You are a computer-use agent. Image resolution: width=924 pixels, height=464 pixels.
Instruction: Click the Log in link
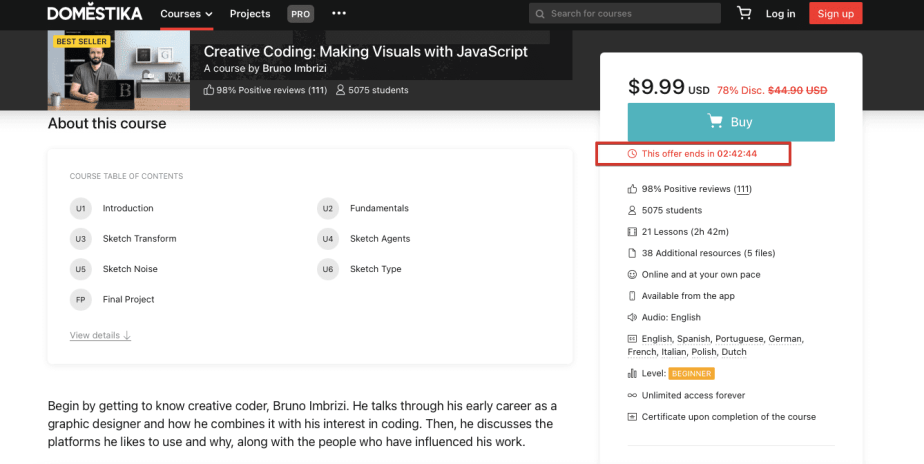tap(781, 14)
